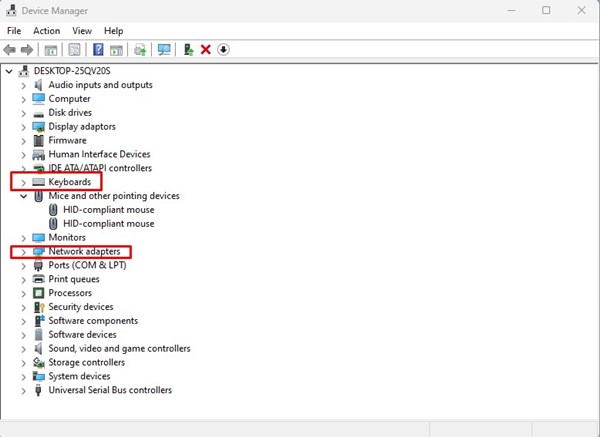Click the show/hide console tree icon
Screen dimensions: 600x437
point(51,50)
